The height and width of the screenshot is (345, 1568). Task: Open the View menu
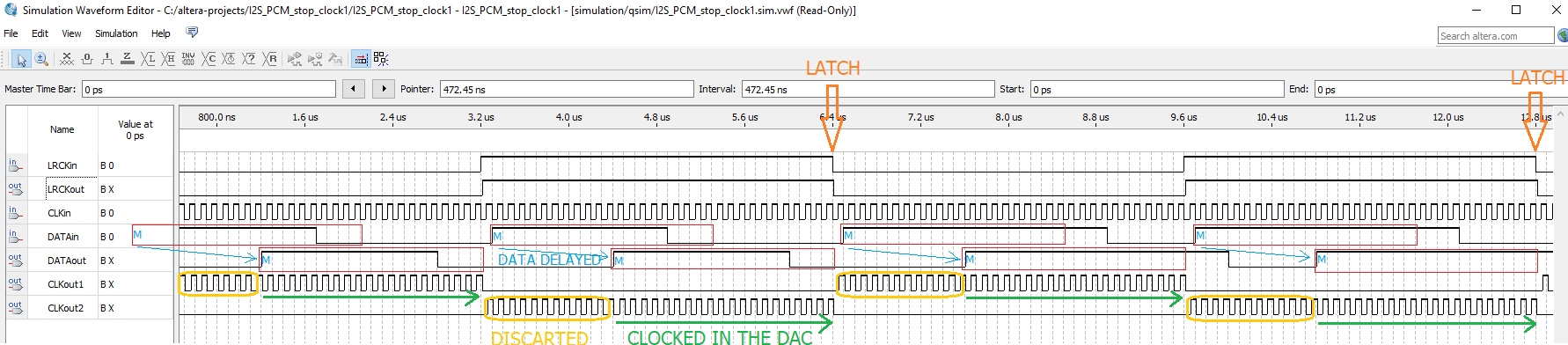click(71, 33)
